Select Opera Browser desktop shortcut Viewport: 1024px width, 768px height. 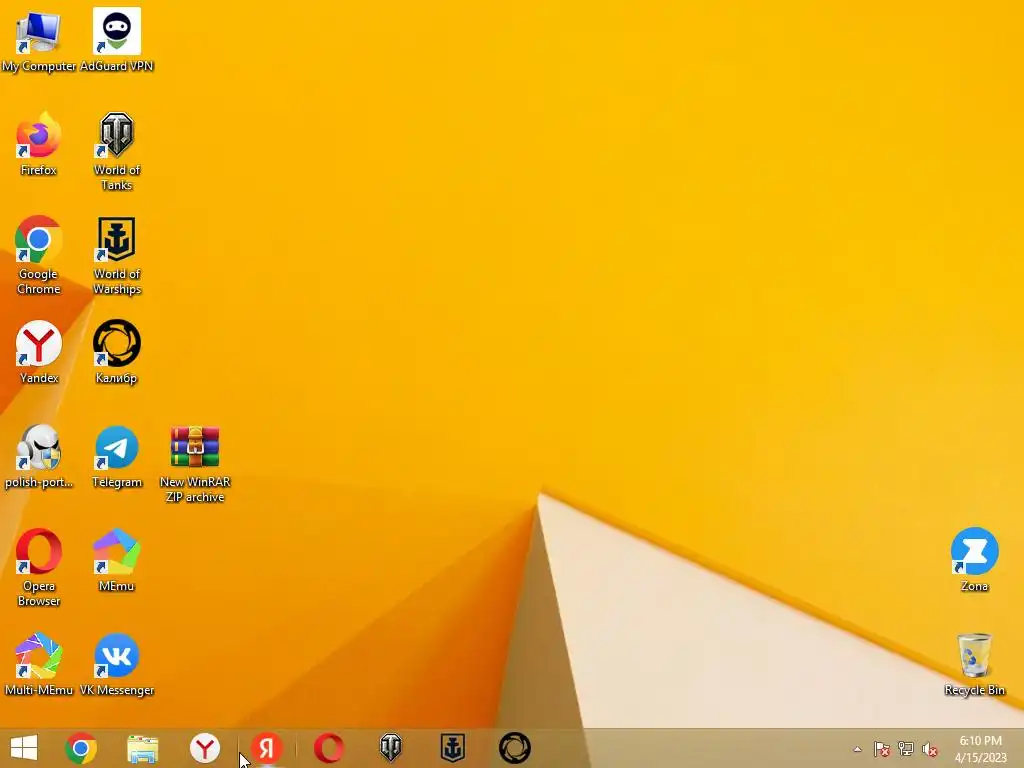pos(39,568)
